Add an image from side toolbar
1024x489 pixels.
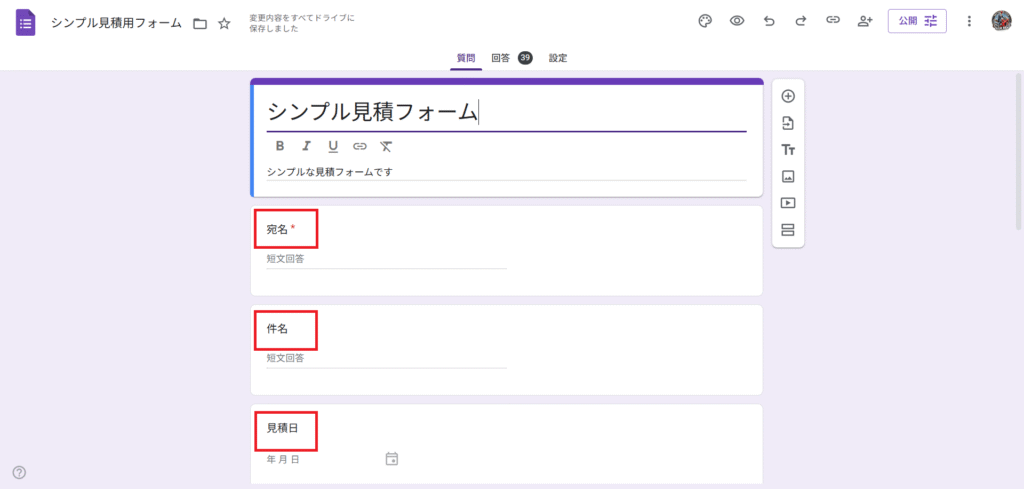point(788,177)
